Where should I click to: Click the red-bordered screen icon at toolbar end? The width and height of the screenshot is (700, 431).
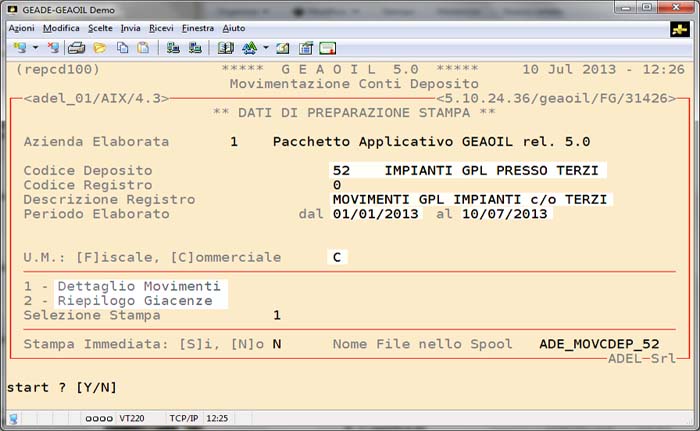click(x=327, y=47)
